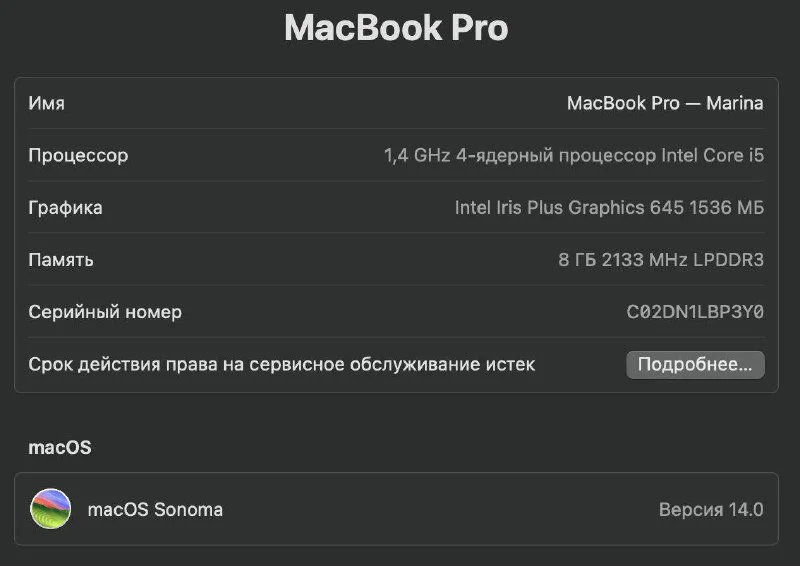Click the expired service coverage status text

point(281,364)
